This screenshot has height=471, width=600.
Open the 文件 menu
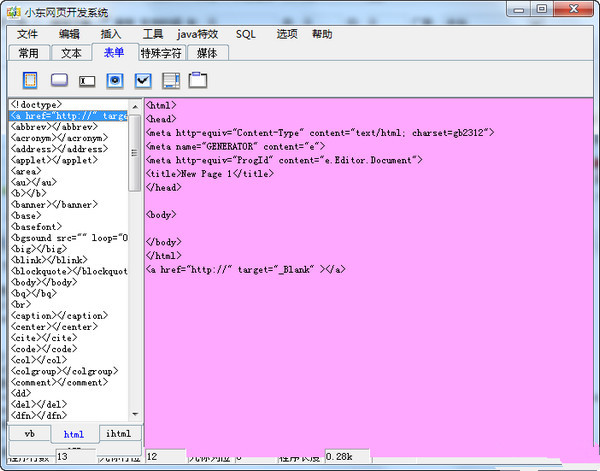(27, 34)
